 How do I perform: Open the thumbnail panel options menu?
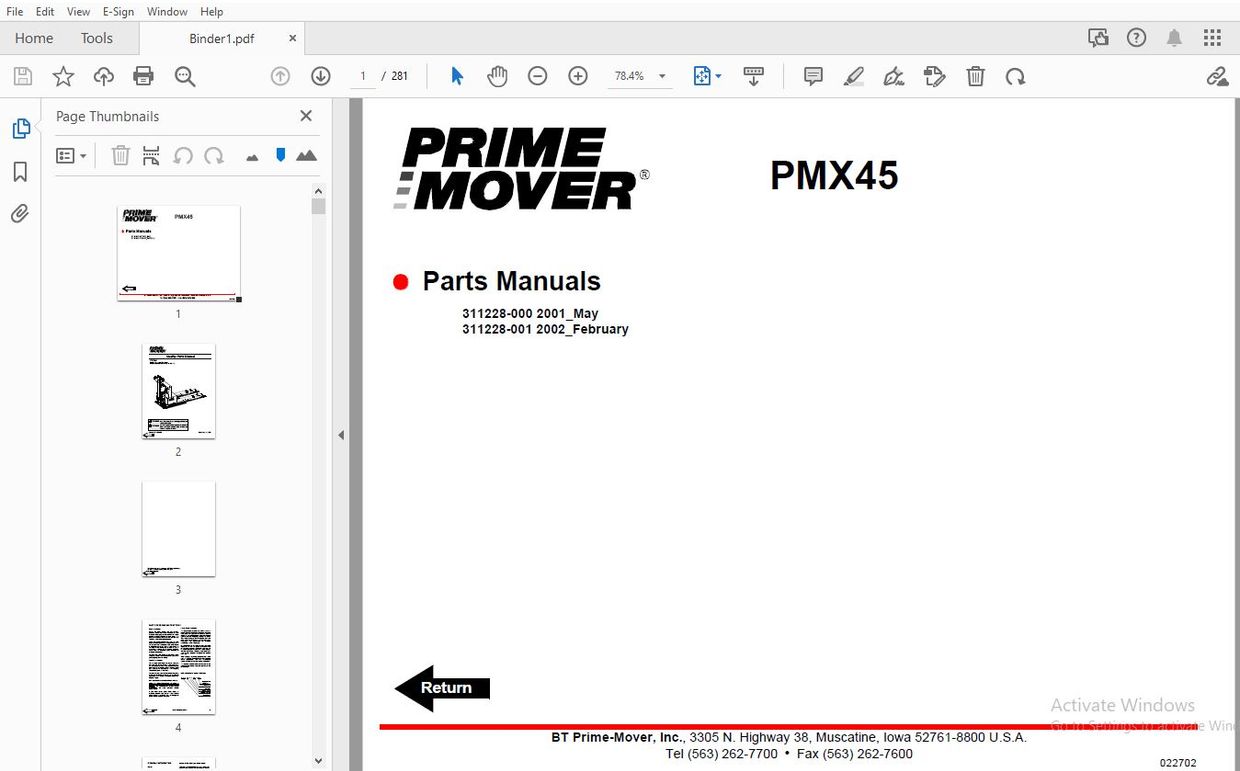point(71,155)
